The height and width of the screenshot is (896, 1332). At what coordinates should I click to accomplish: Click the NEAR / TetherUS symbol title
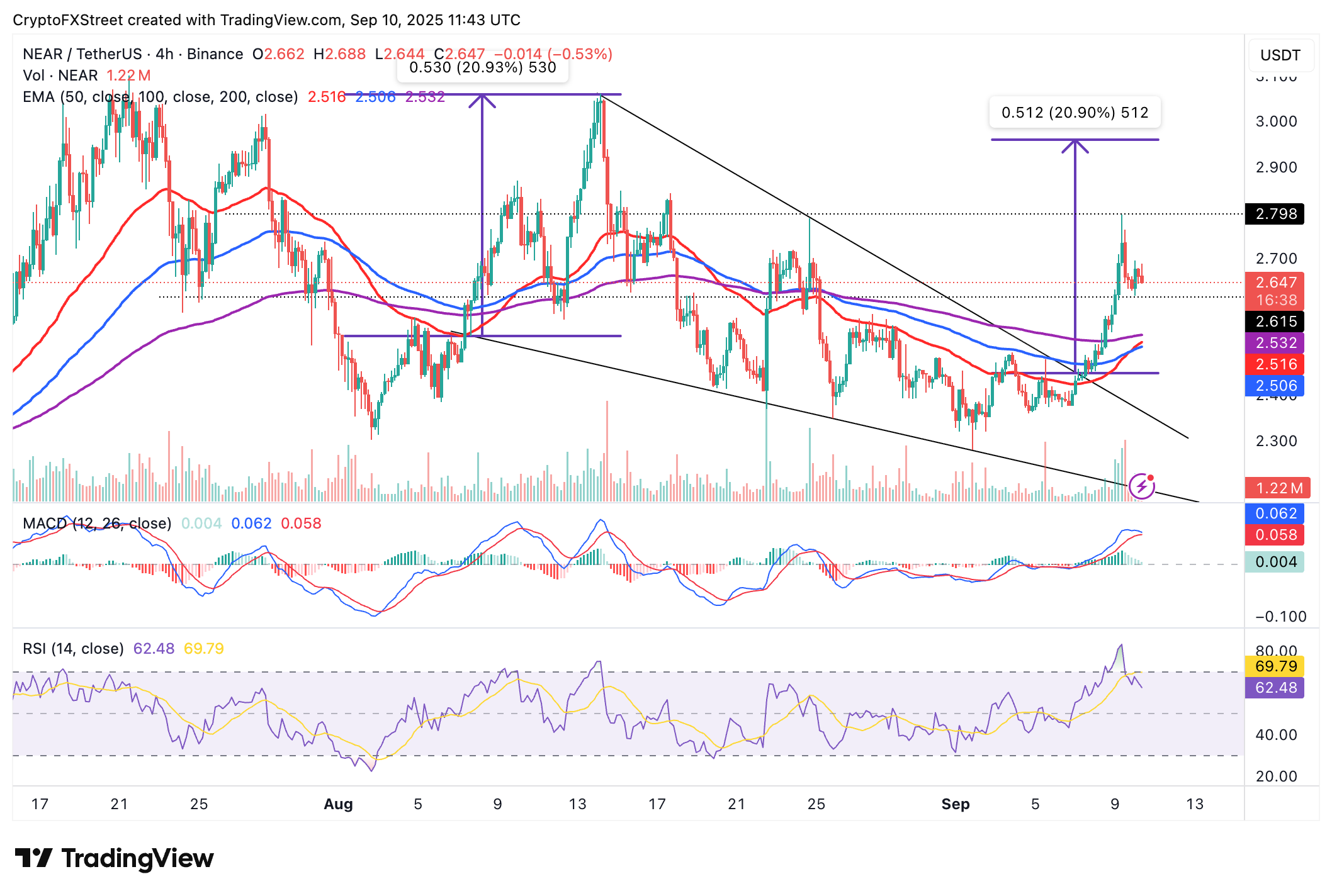[82, 54]
